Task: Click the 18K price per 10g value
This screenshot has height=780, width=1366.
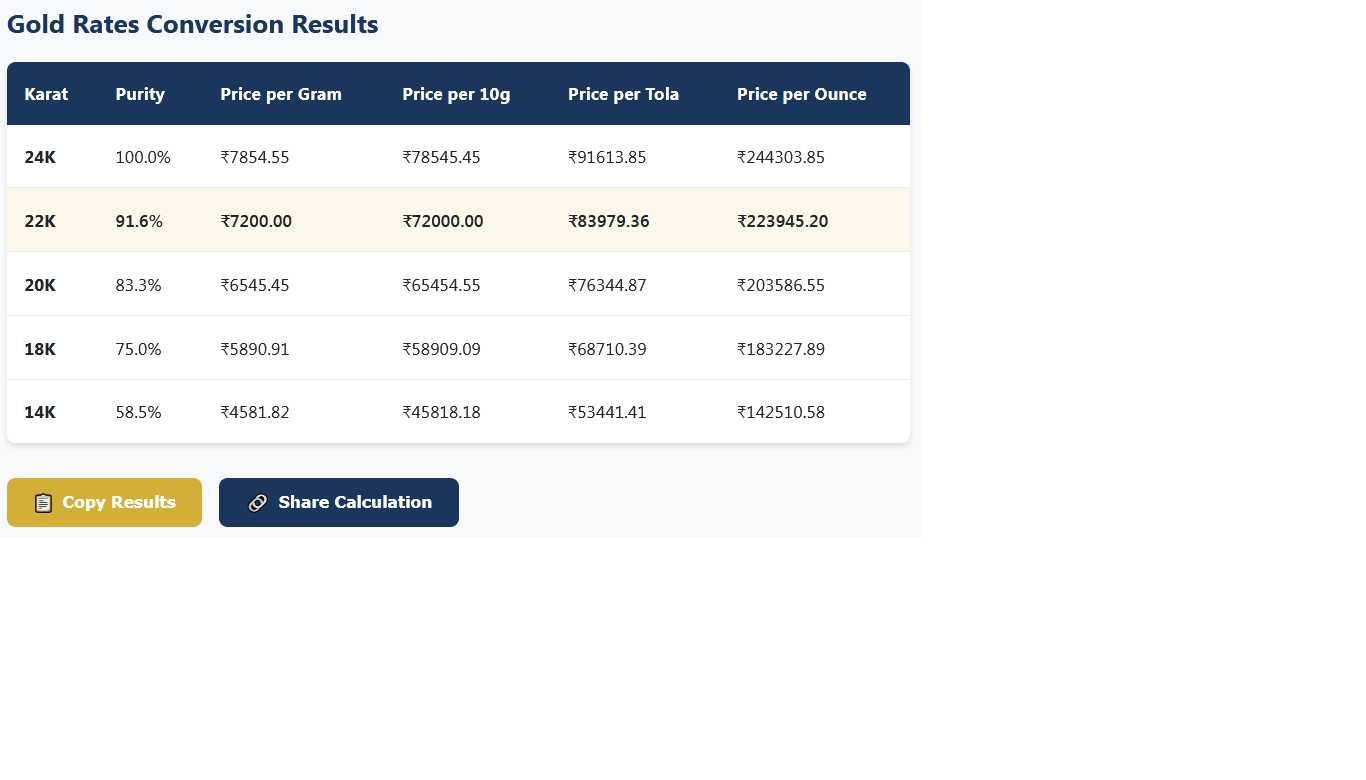Action: pyautogui.click(x=441, y=349)
